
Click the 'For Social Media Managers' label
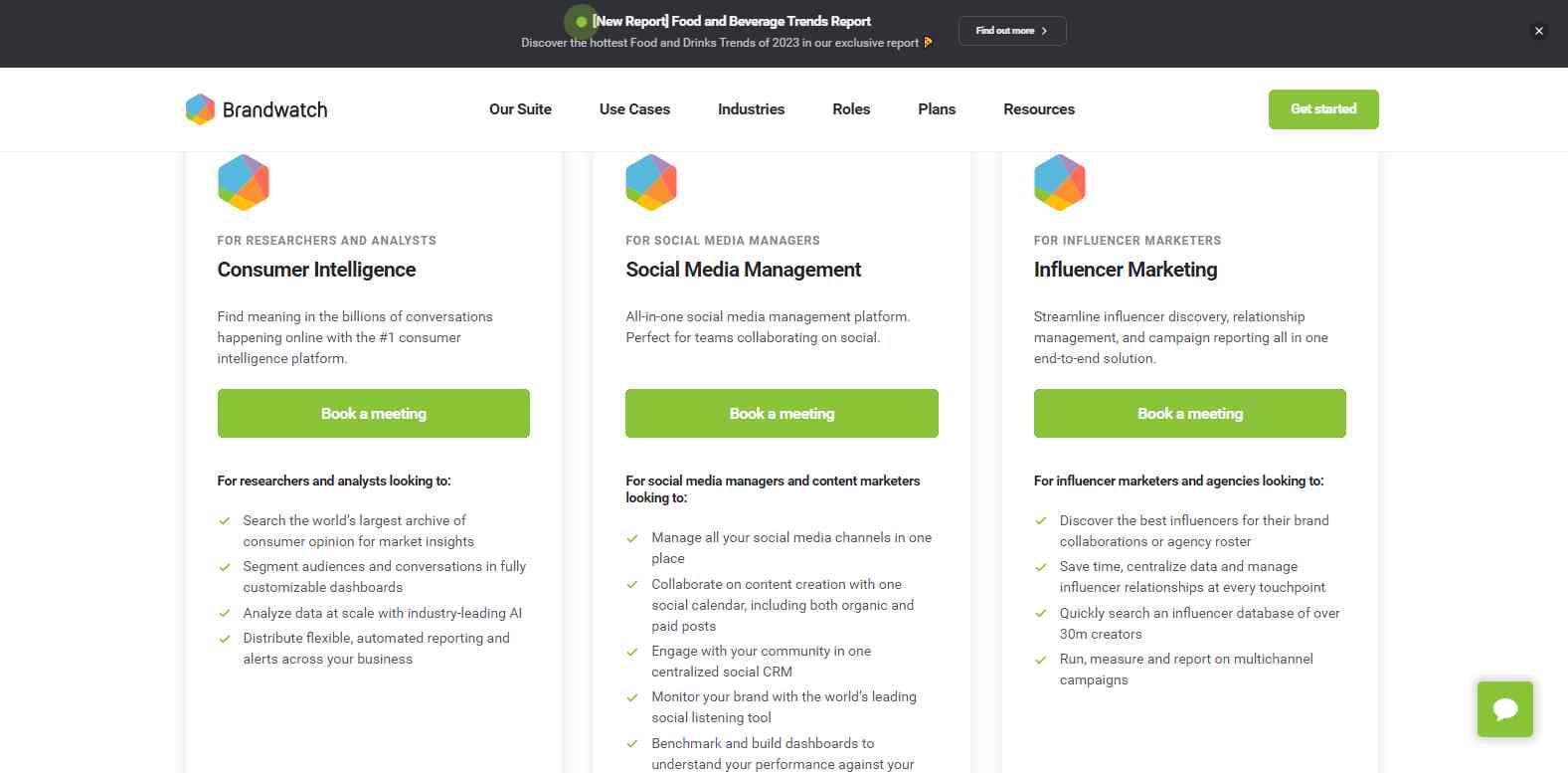pyautogui.click(x=723, y=241)
